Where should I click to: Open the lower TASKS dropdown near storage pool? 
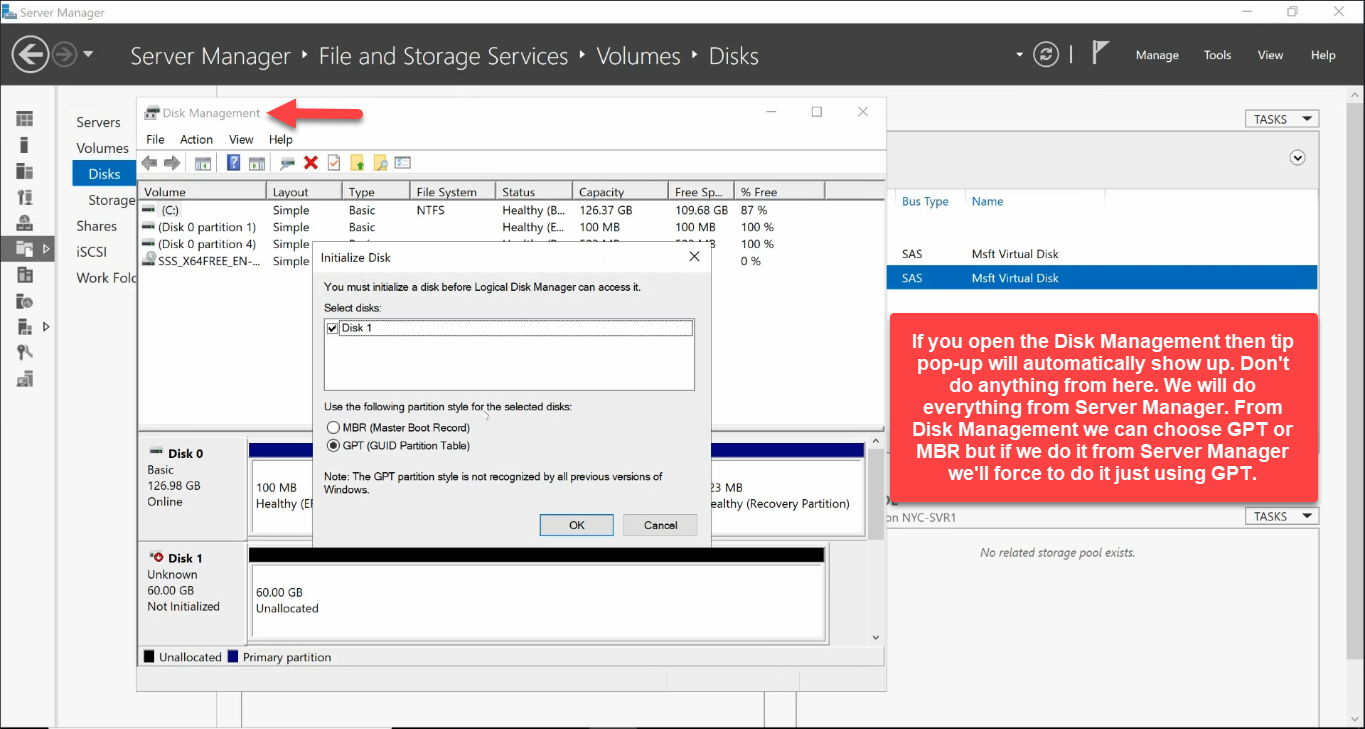[x=1282, y=517]
